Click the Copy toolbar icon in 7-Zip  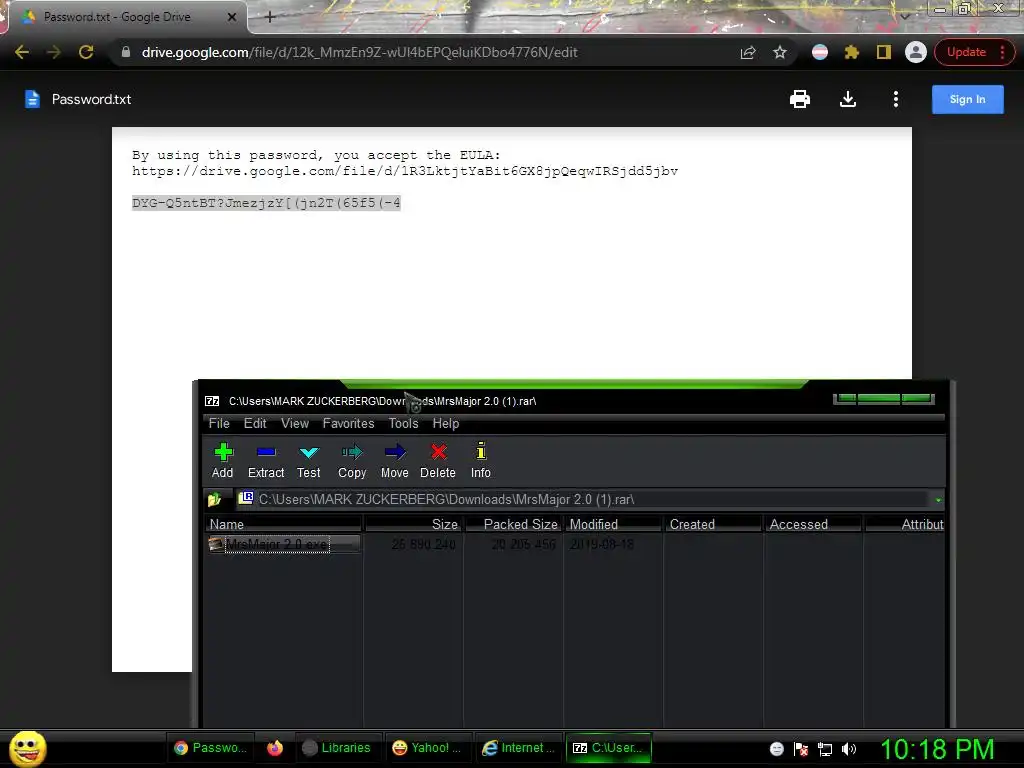pos(352,460)
